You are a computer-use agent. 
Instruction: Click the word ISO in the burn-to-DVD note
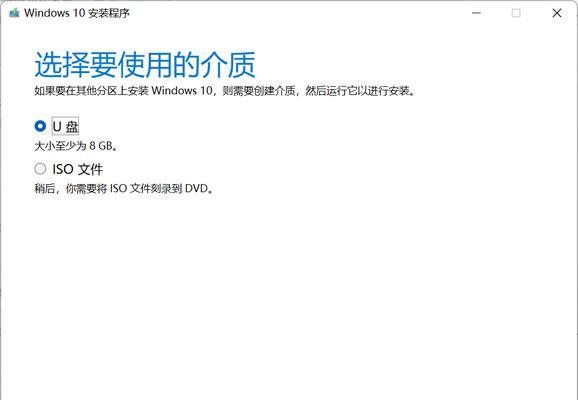point(119,189)
